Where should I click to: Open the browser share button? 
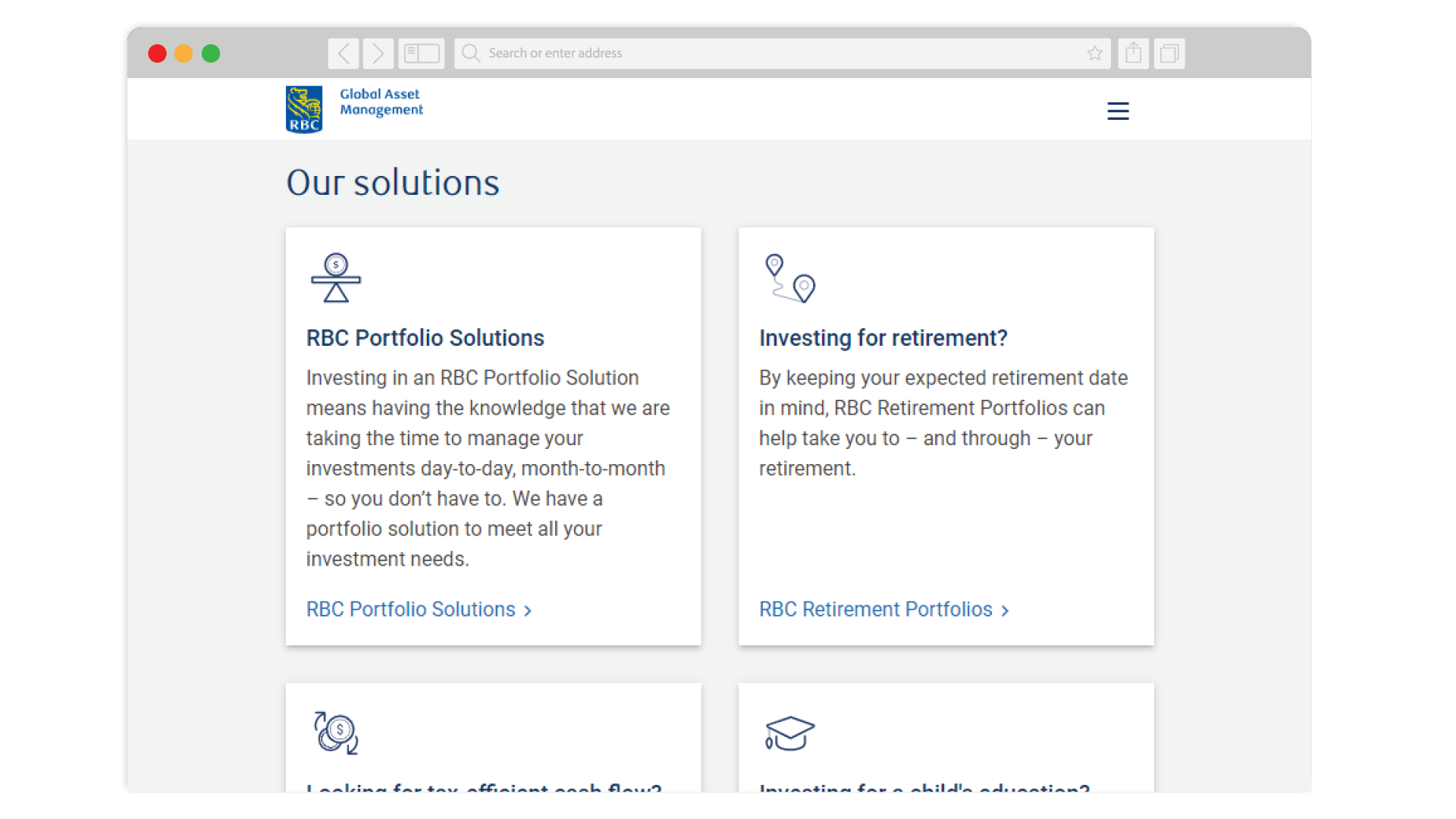pos(1134,53)
